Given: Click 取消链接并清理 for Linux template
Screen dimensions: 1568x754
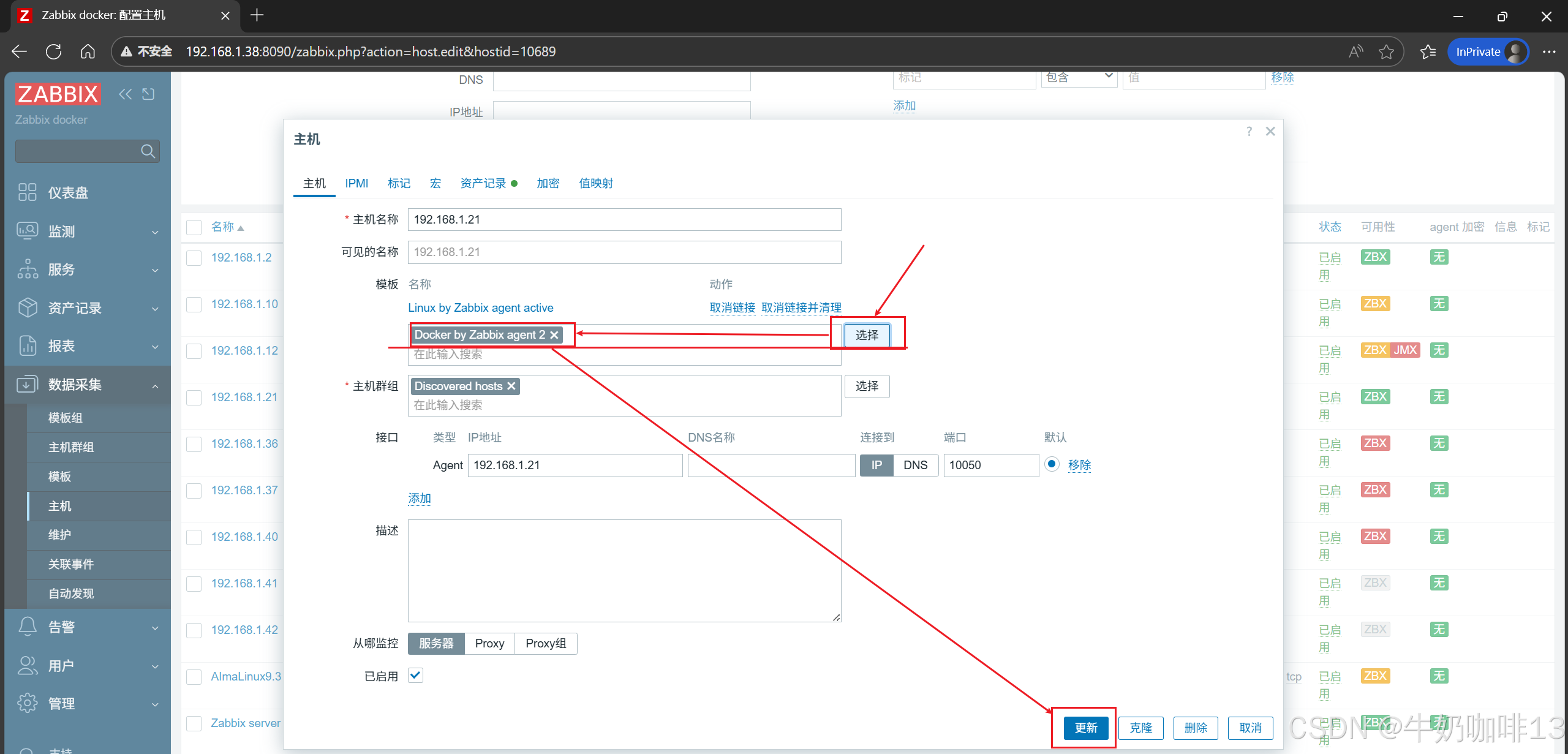Looking at the screenshot, I should 801,307.
